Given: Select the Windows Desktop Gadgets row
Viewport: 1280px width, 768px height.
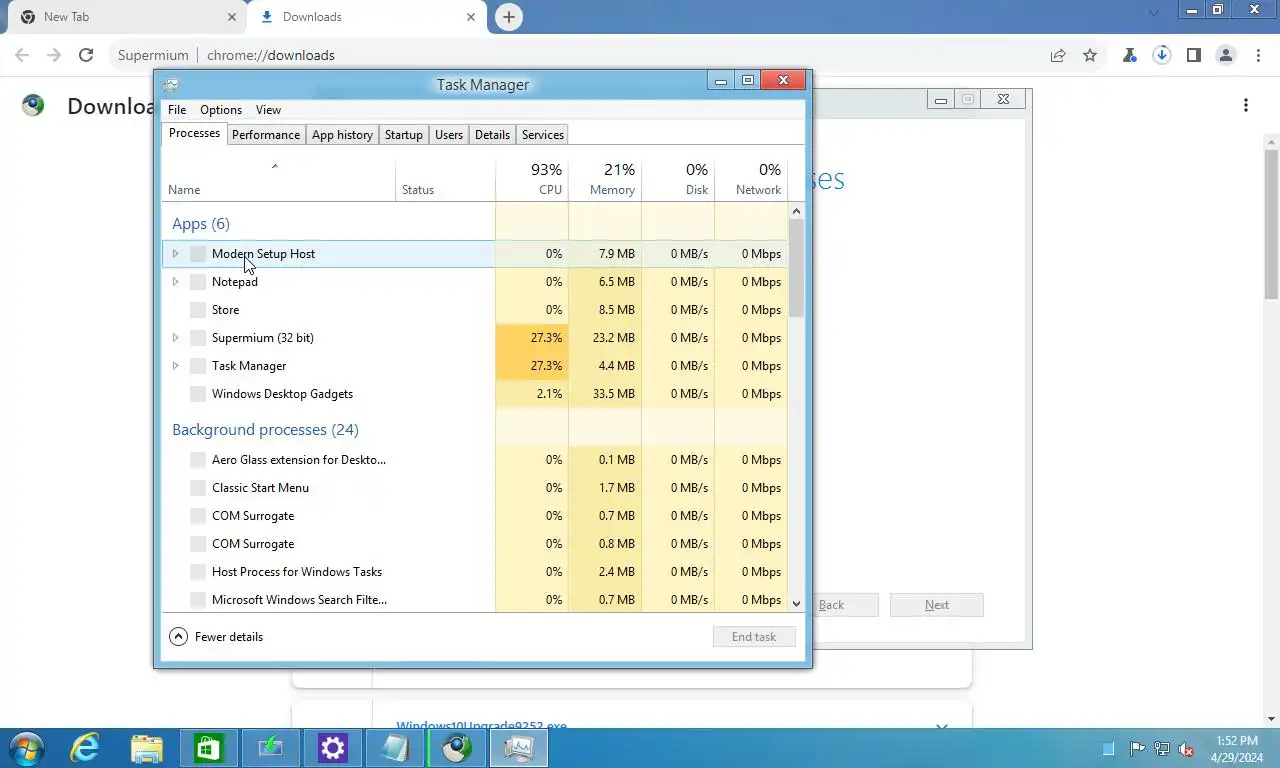Looking at the screenshot, I should [475, 394].
